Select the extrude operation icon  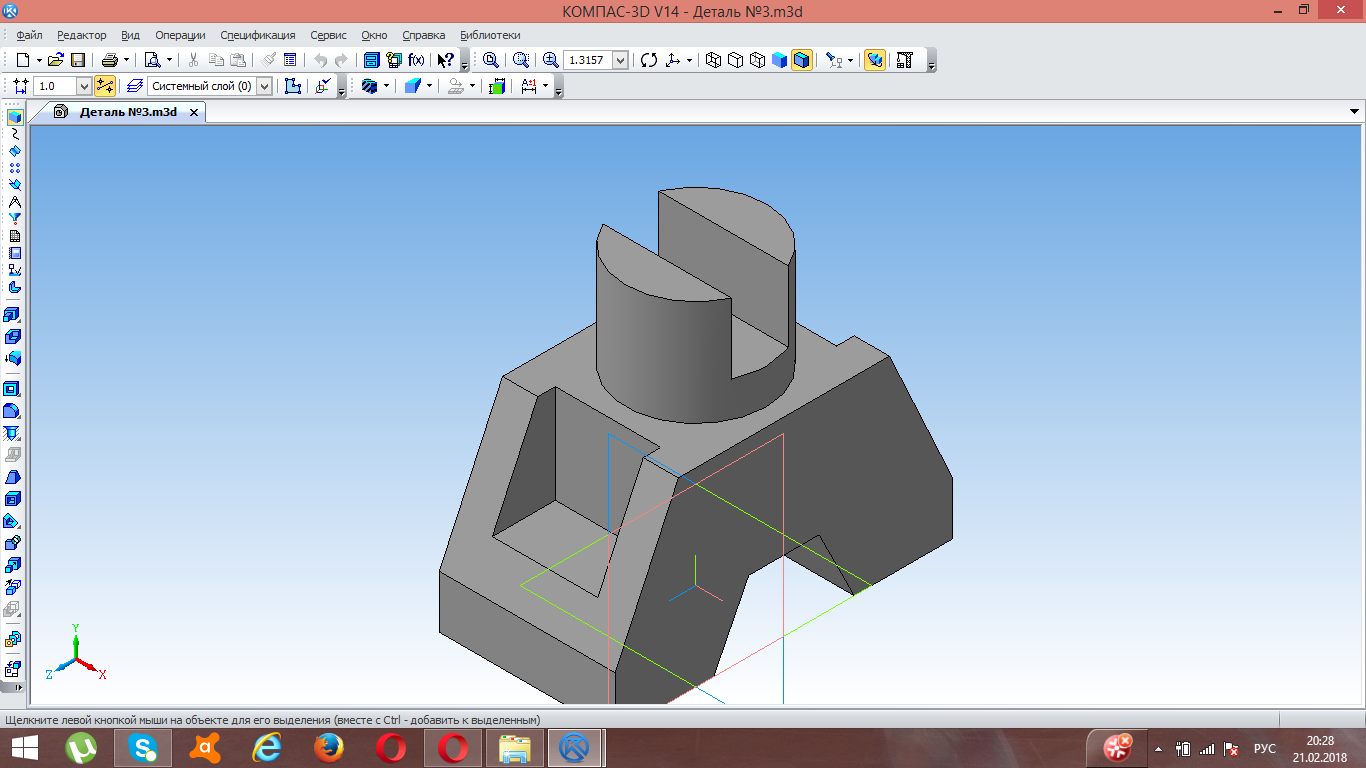[13, 315]
